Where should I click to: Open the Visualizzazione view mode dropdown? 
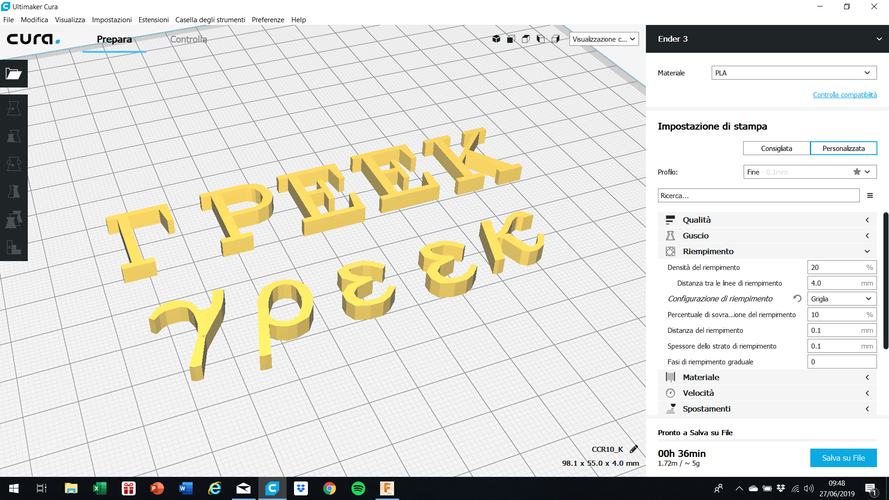[x=604, y=39]
